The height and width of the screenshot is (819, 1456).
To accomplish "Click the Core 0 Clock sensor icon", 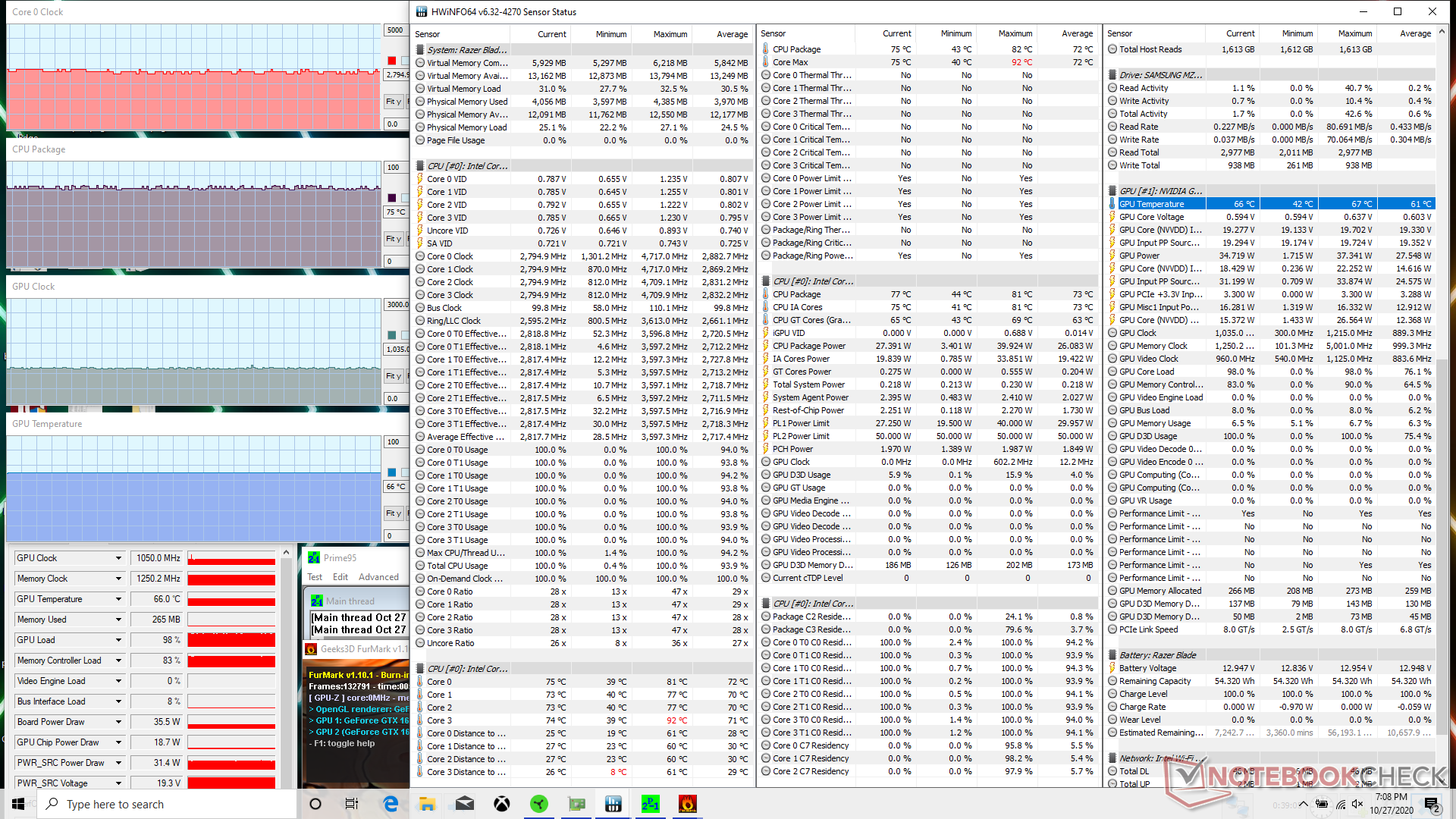I will point(420,256).
